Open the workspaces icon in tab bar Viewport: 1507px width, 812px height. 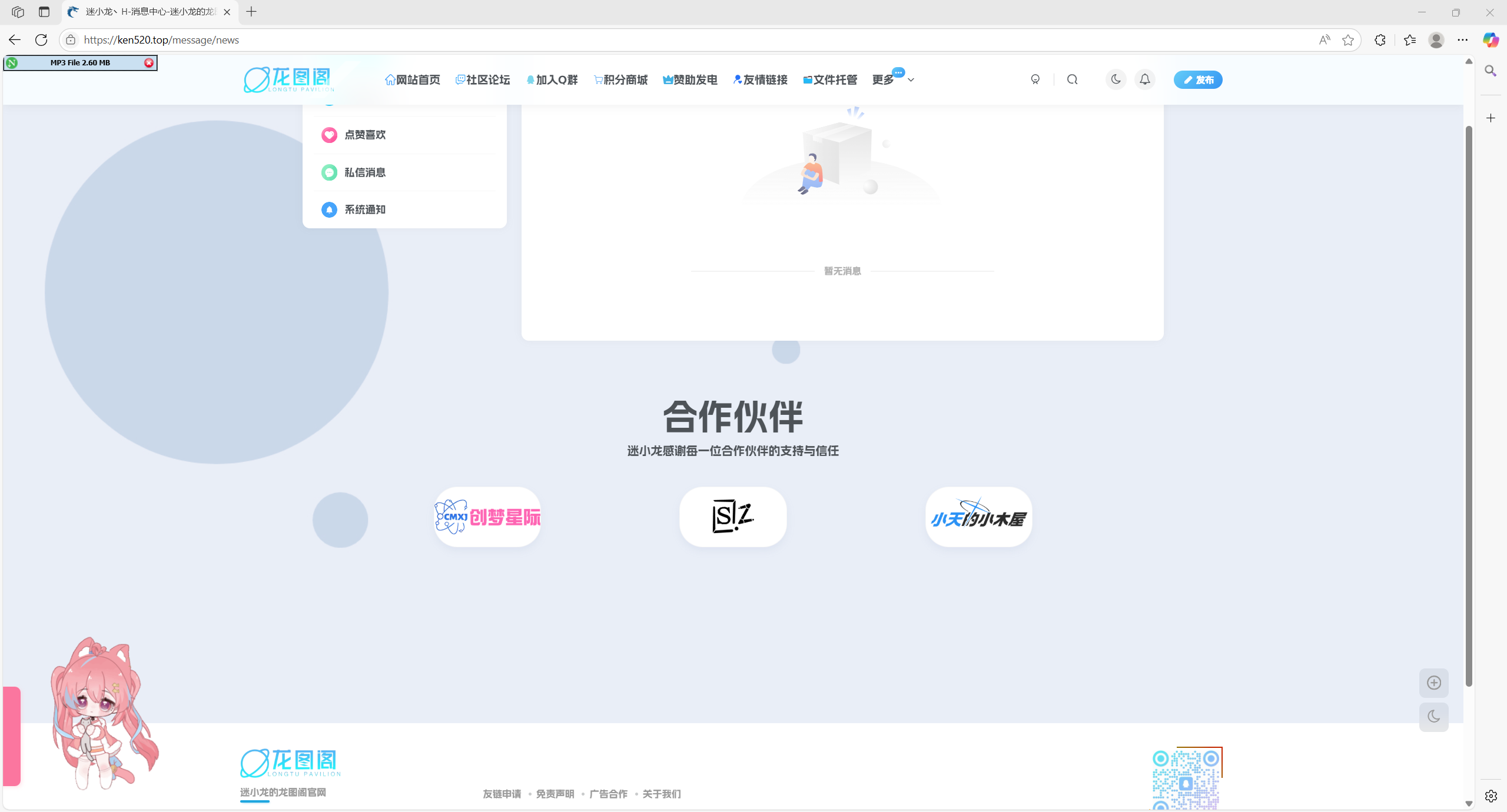click(x=18, y=12)
